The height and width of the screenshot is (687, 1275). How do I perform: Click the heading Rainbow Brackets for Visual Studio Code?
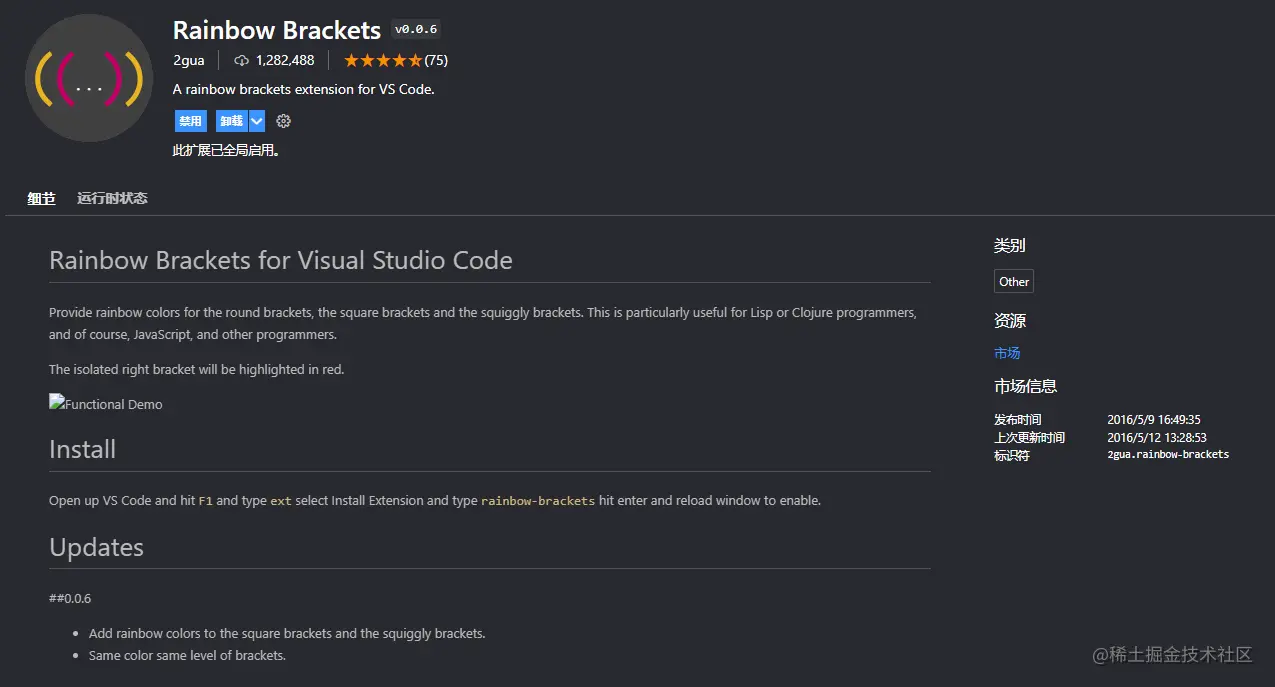tap(281, 260)
